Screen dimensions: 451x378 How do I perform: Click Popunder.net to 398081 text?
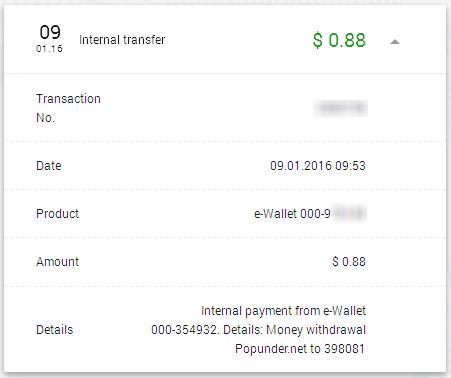click(x=300, y=349)
